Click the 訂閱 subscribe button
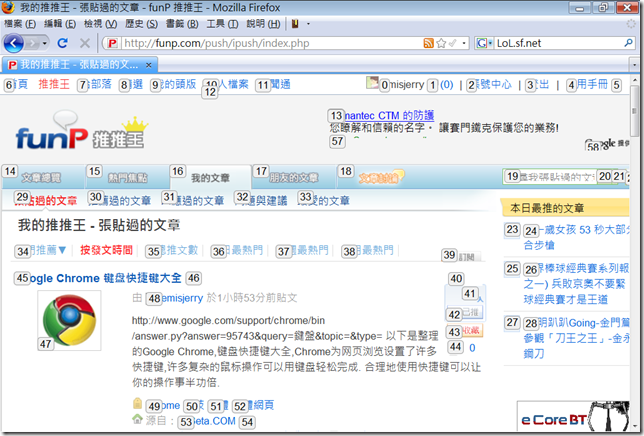 463,257
